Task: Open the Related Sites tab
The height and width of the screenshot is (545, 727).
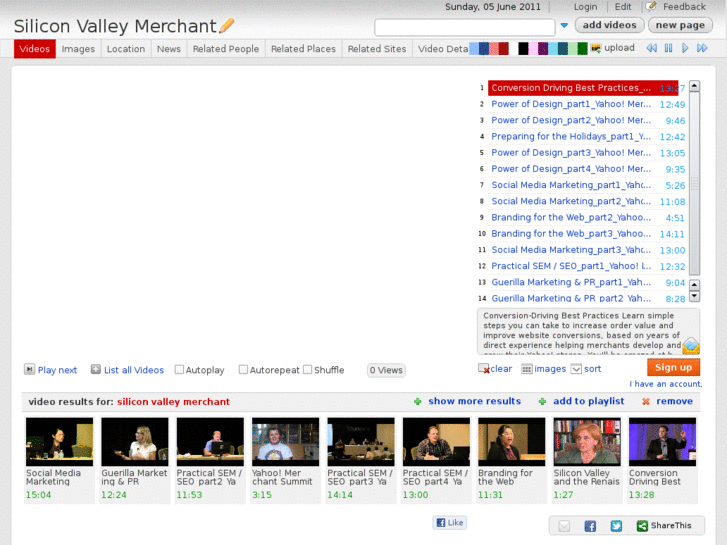Action: coord(377,49)
